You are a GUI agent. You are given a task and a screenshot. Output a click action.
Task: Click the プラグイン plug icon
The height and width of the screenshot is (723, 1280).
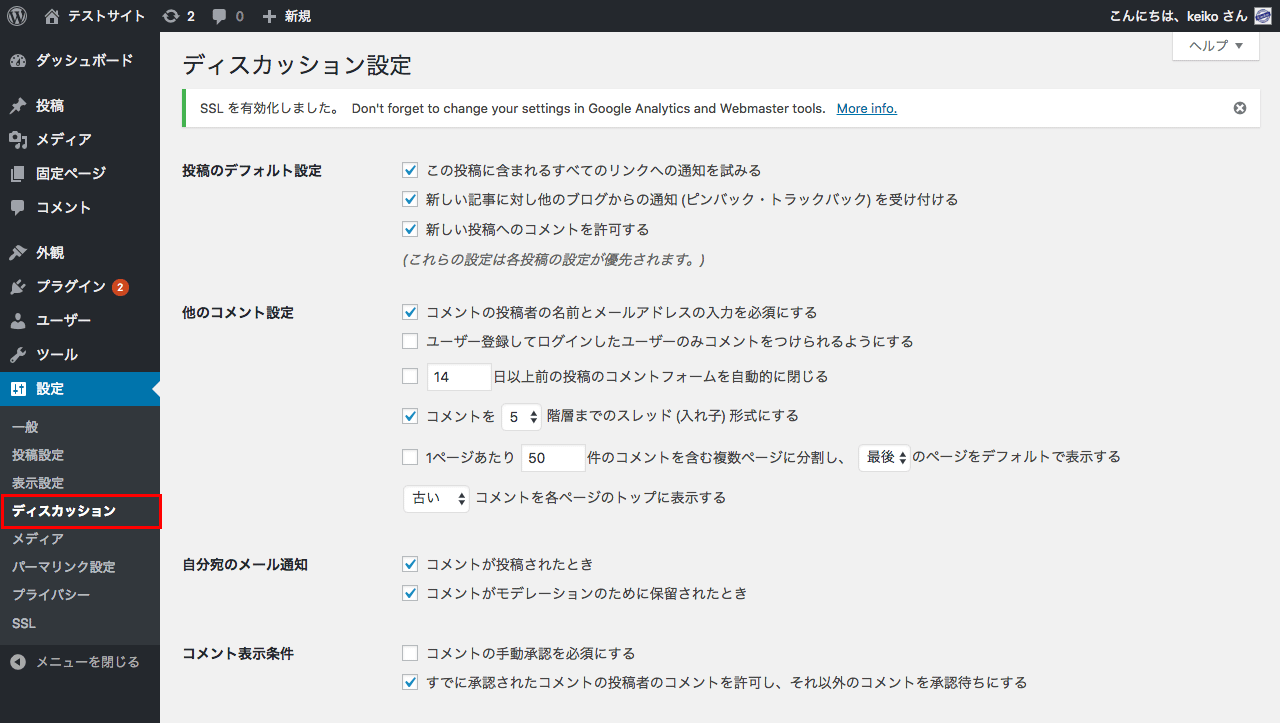pos(18,287)
